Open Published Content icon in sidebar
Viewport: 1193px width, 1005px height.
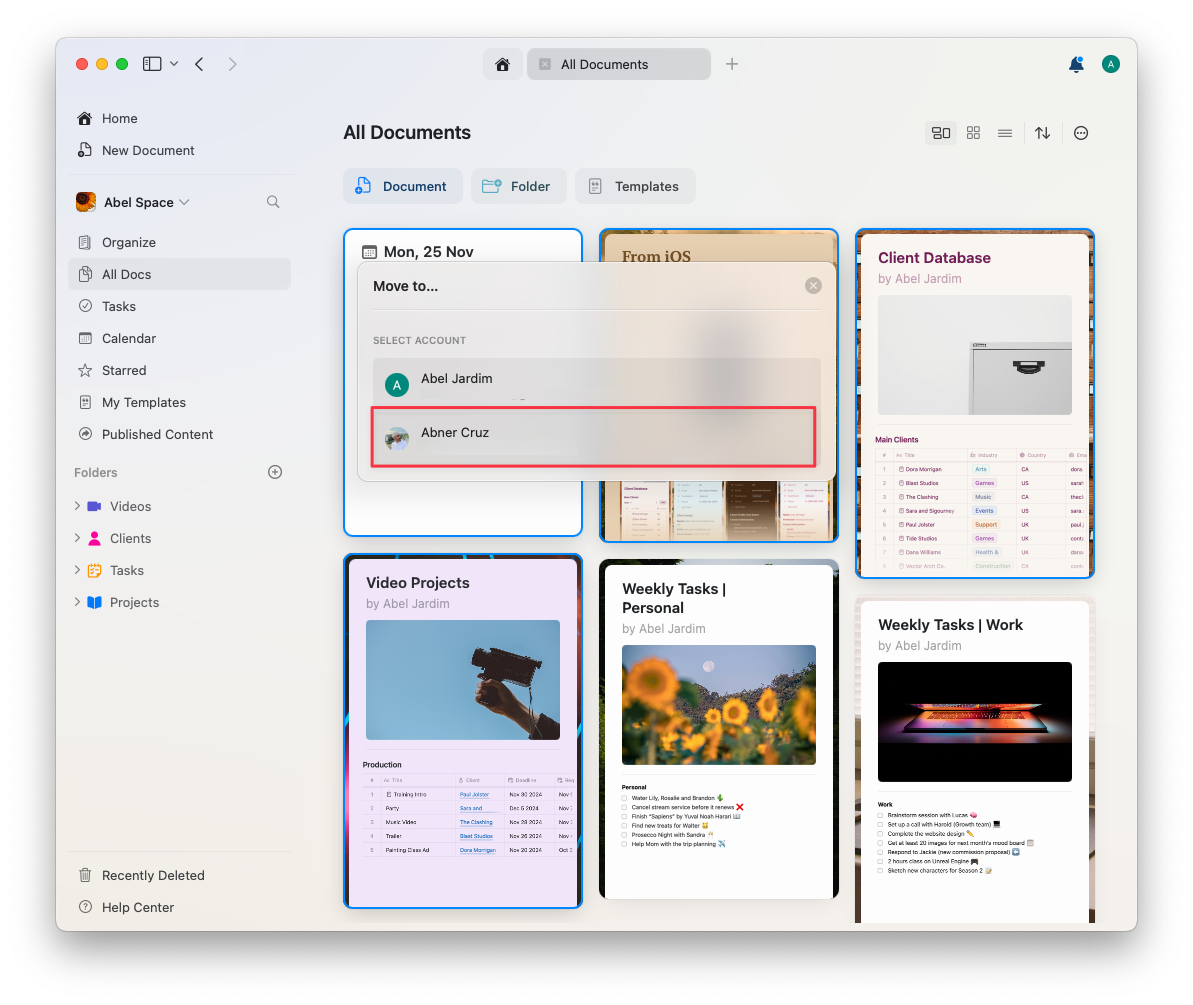point(85,434)
